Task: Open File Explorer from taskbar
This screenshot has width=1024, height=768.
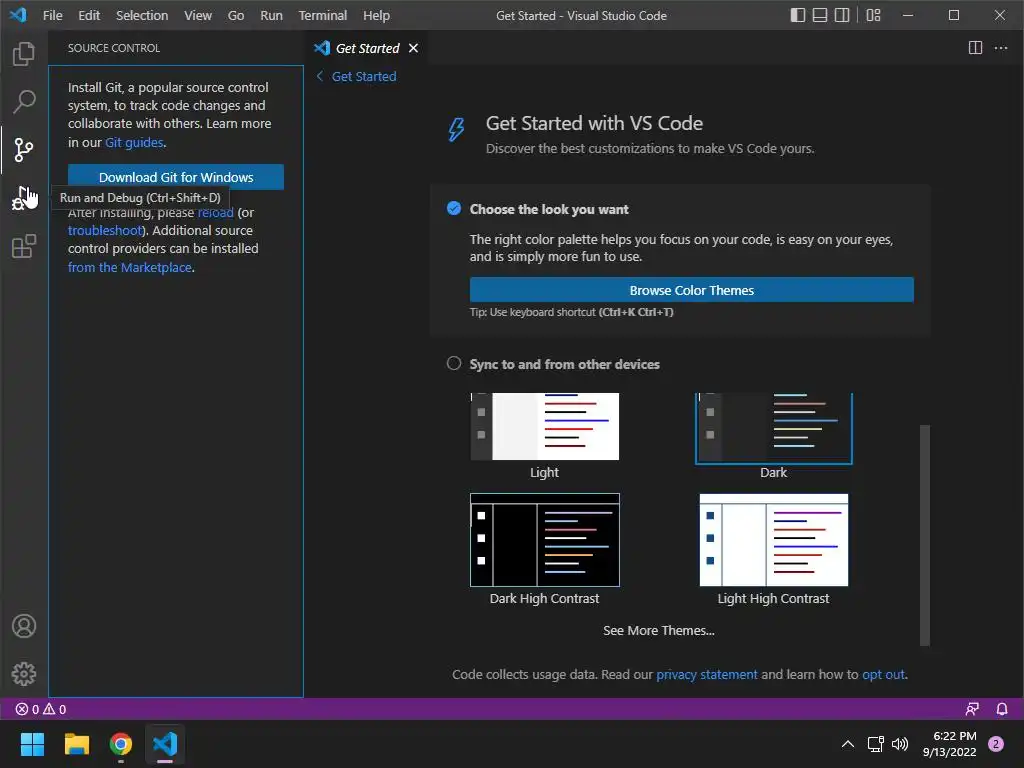Action: tap(76, 744)
